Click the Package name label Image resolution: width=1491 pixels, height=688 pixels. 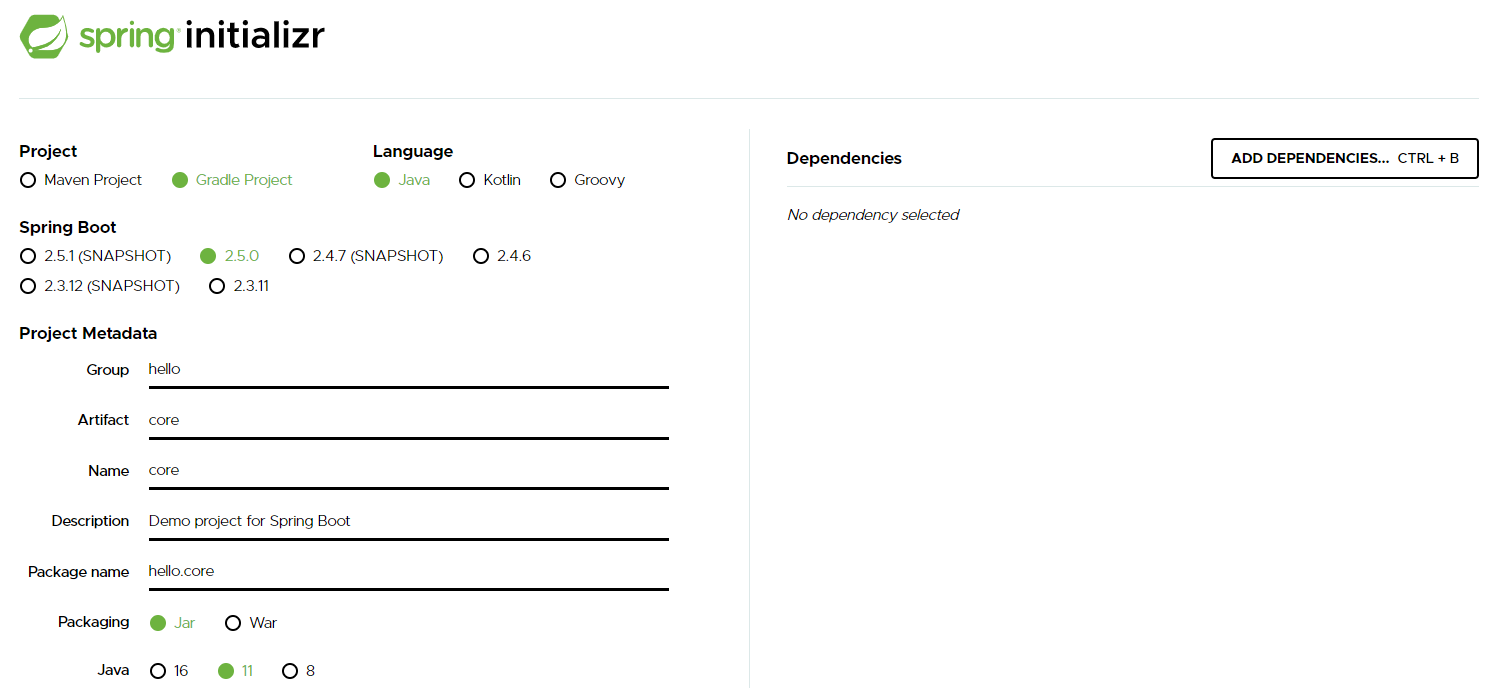click(x=78, y=572)
